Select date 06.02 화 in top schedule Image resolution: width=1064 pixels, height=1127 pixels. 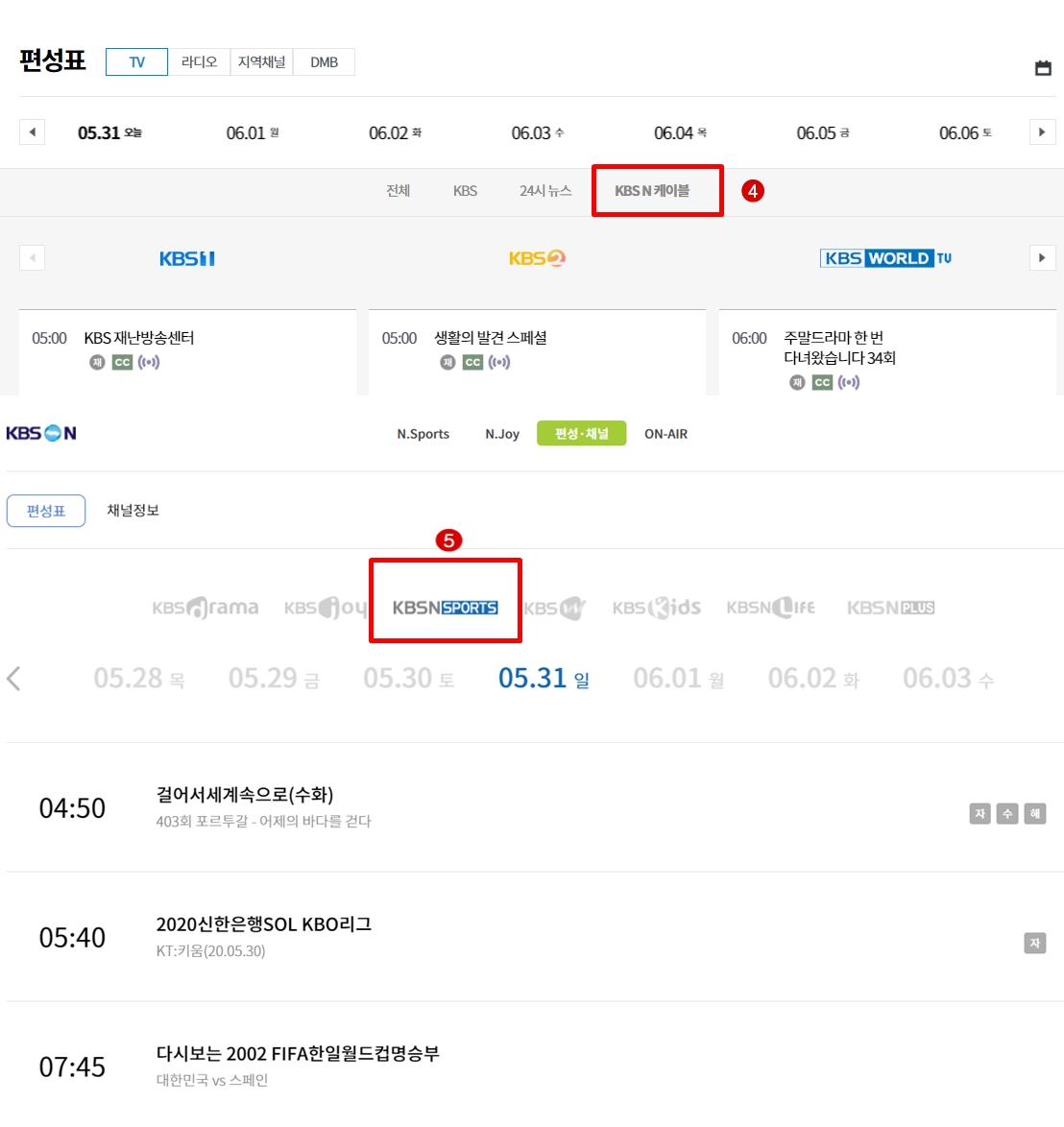point(395,133)
